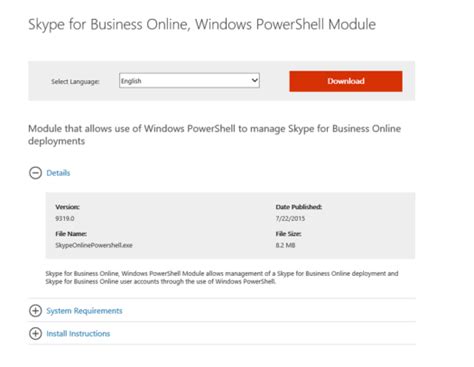
Task: Click the Details link
Action: pos(58,173)
